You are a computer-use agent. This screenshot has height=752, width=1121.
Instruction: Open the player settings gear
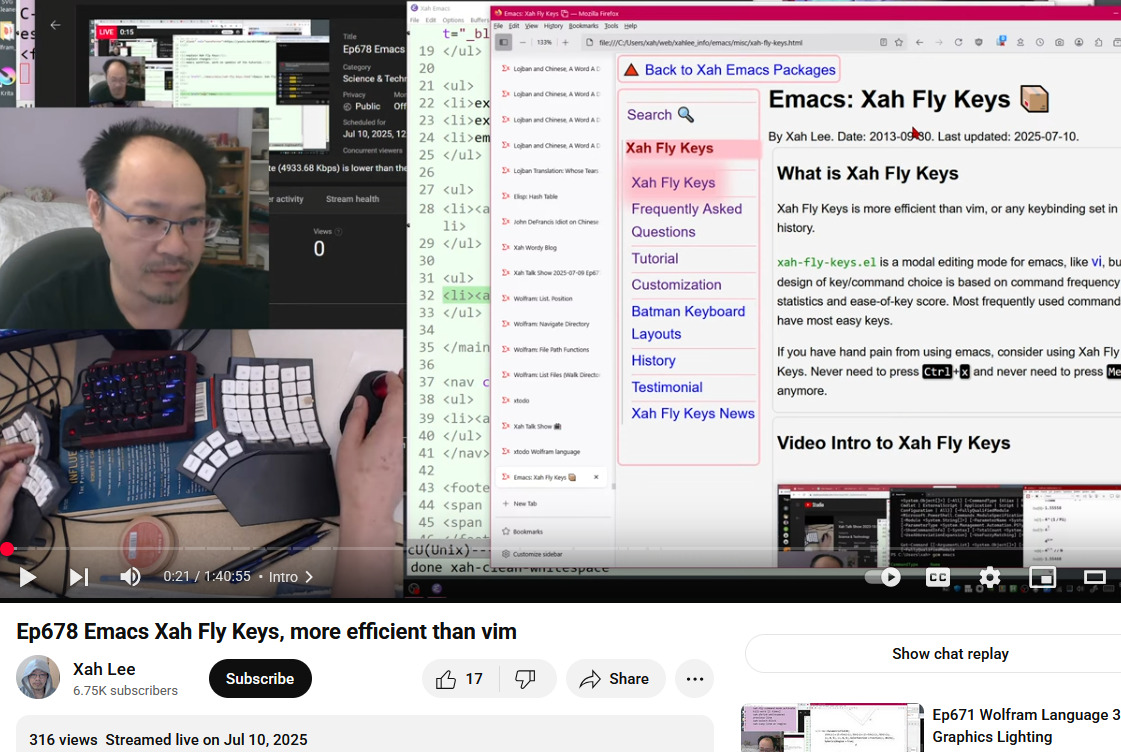click(x=989, y=577)
